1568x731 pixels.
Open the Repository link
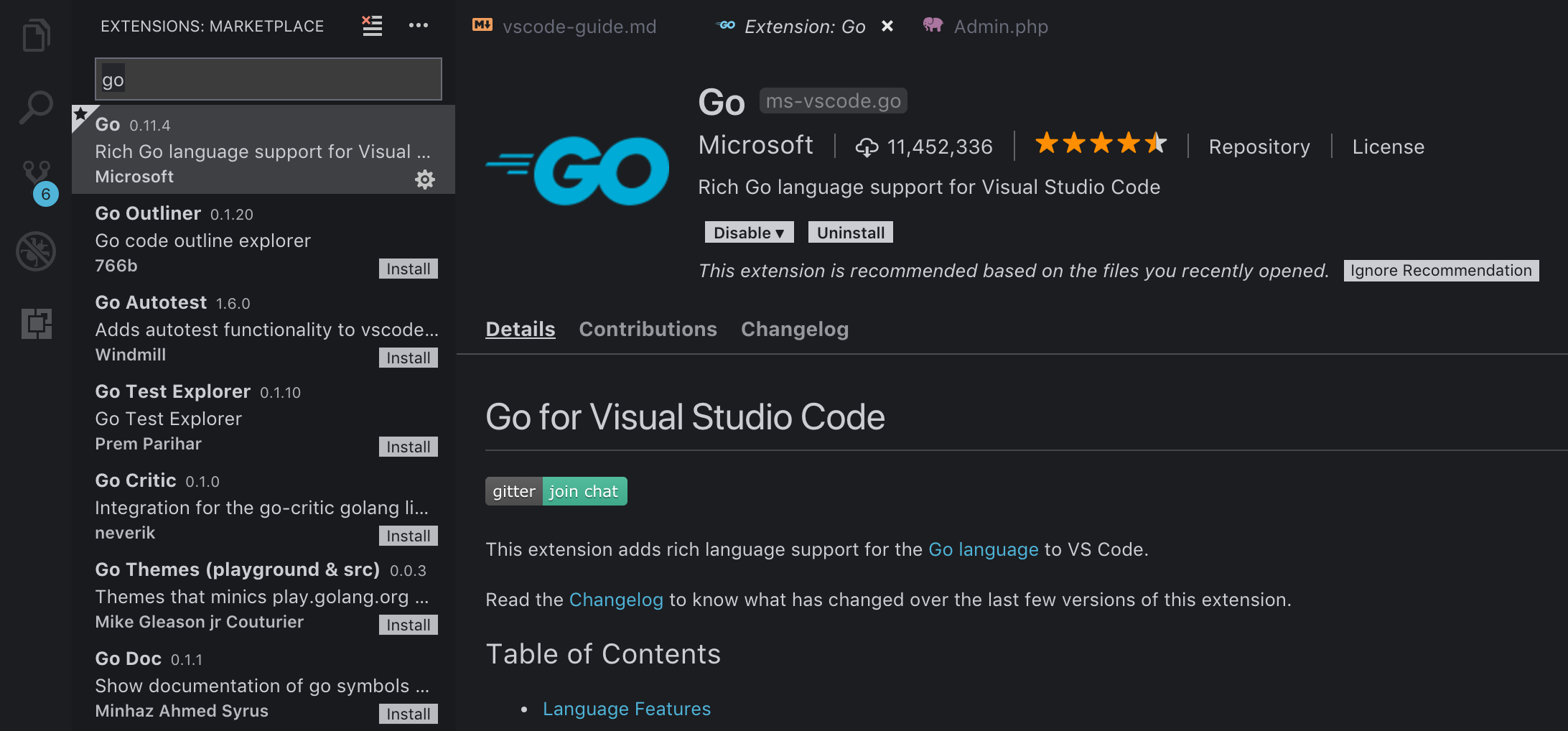point(1259,146)
